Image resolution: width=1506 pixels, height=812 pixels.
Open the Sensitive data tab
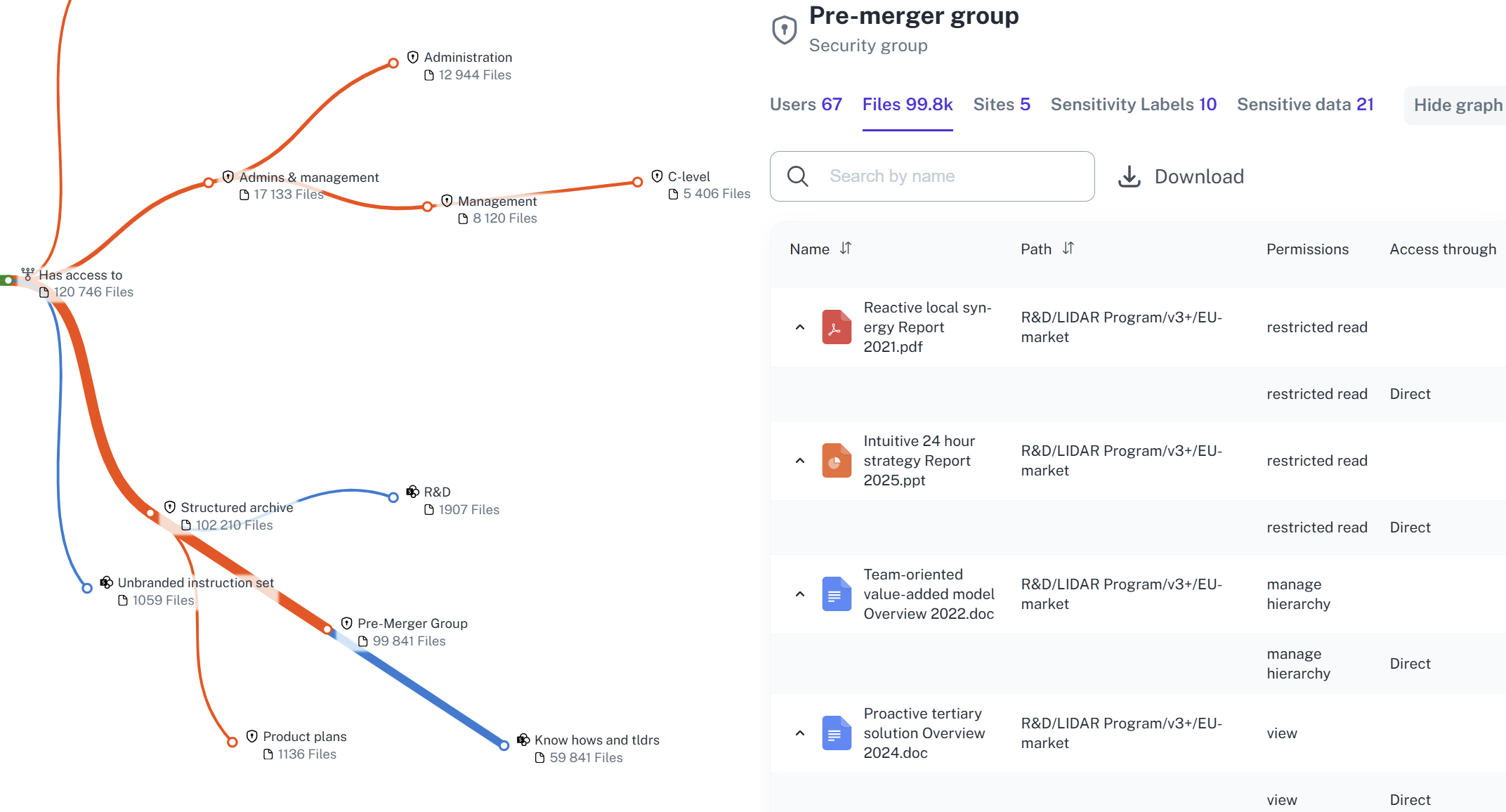click(x=1305, y=105)
